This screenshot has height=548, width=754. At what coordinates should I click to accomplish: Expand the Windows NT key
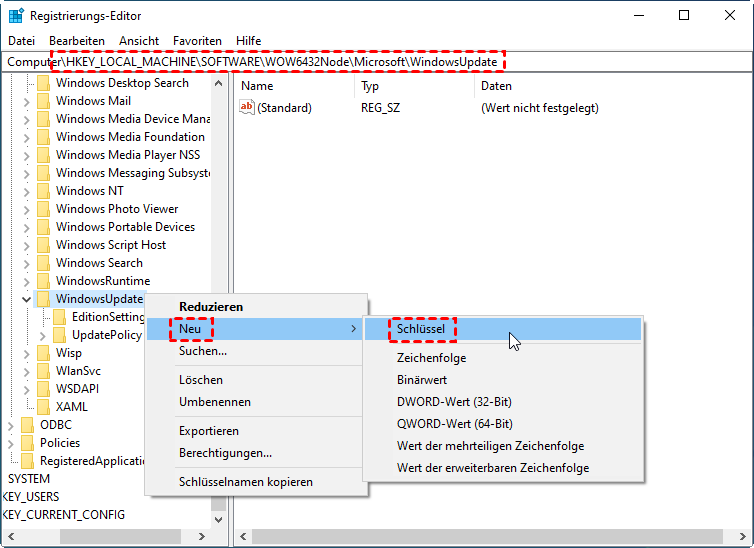pos(26,191)
